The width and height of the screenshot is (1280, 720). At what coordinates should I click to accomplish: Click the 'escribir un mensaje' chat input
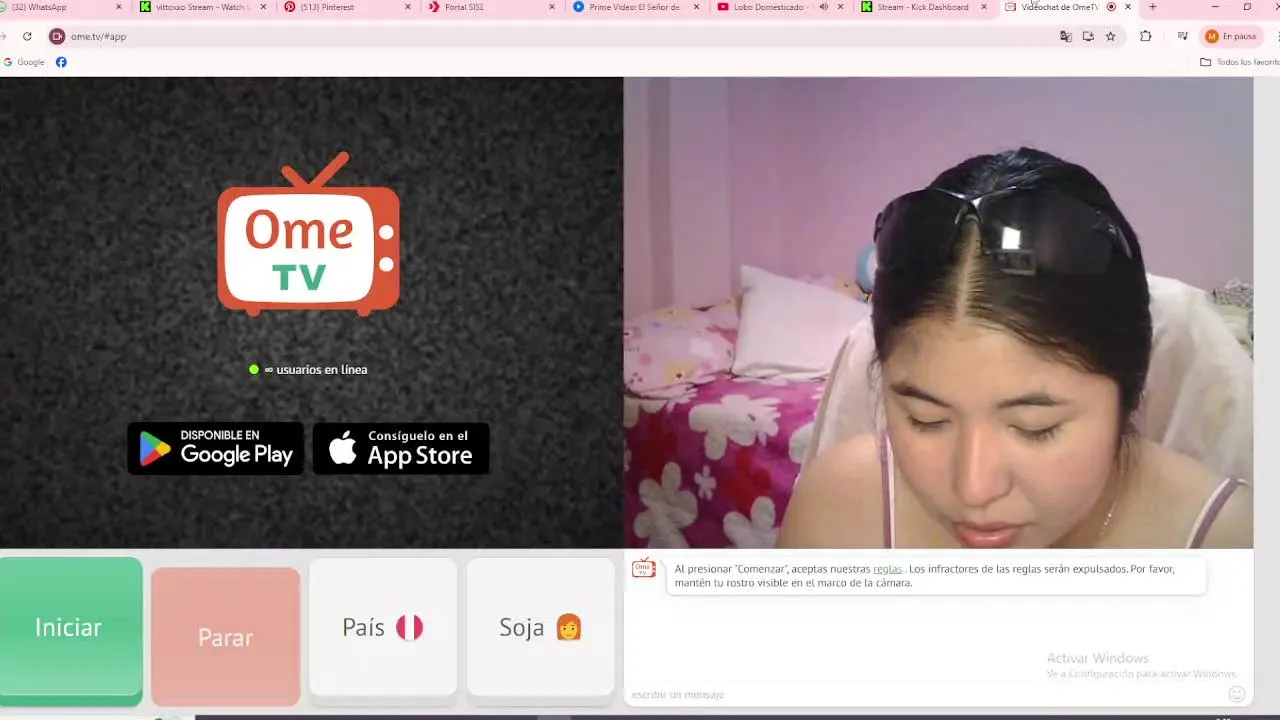(x=925, y=694)
